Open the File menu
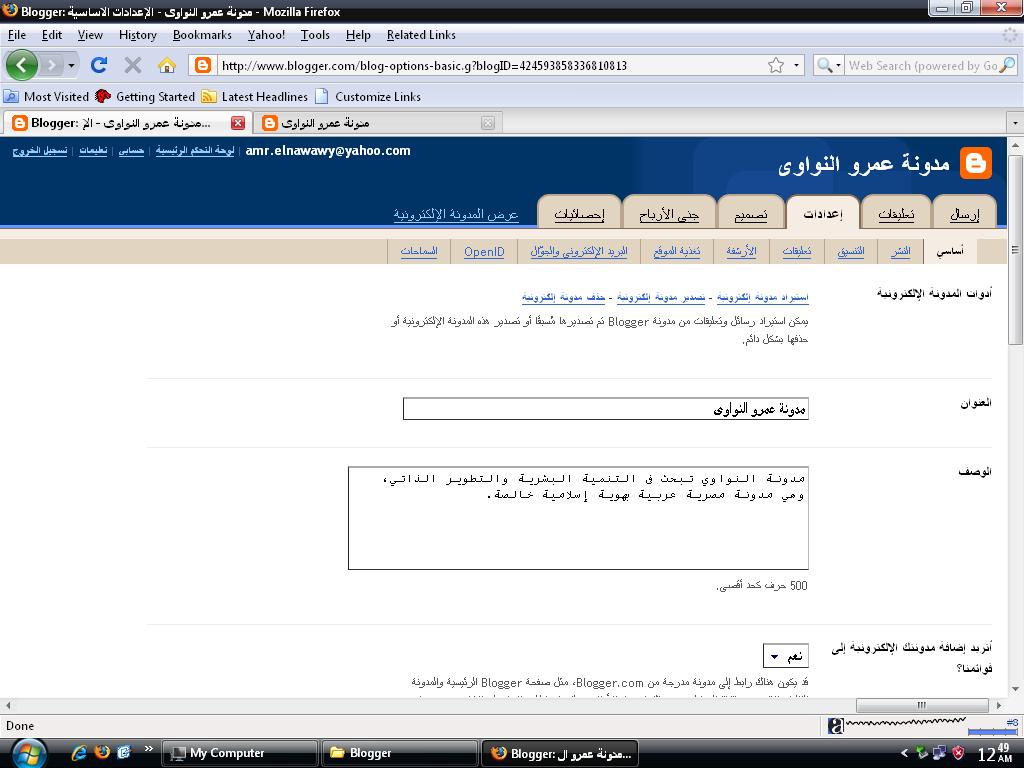The width and height of the screenshot is (1024, 768). (x=16, y=35)
